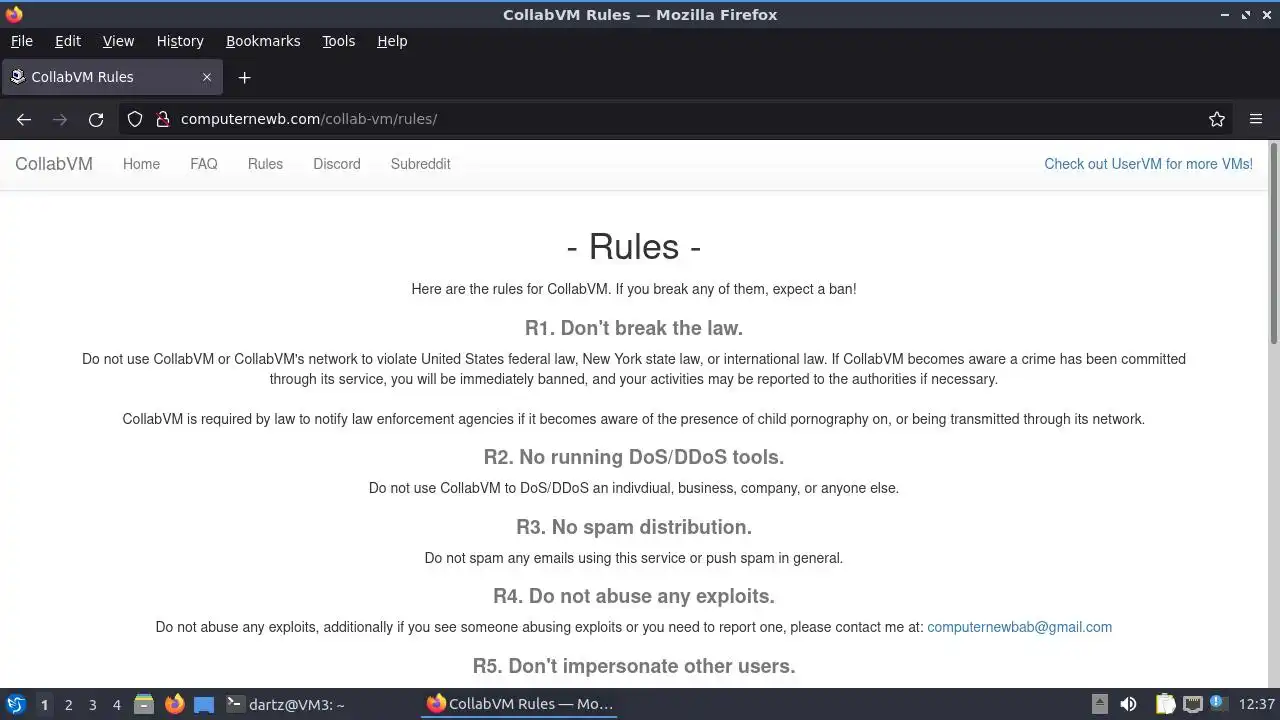1280x720 pixels.
Task: Open the network connection tray icon
Action: point(1192,704)
